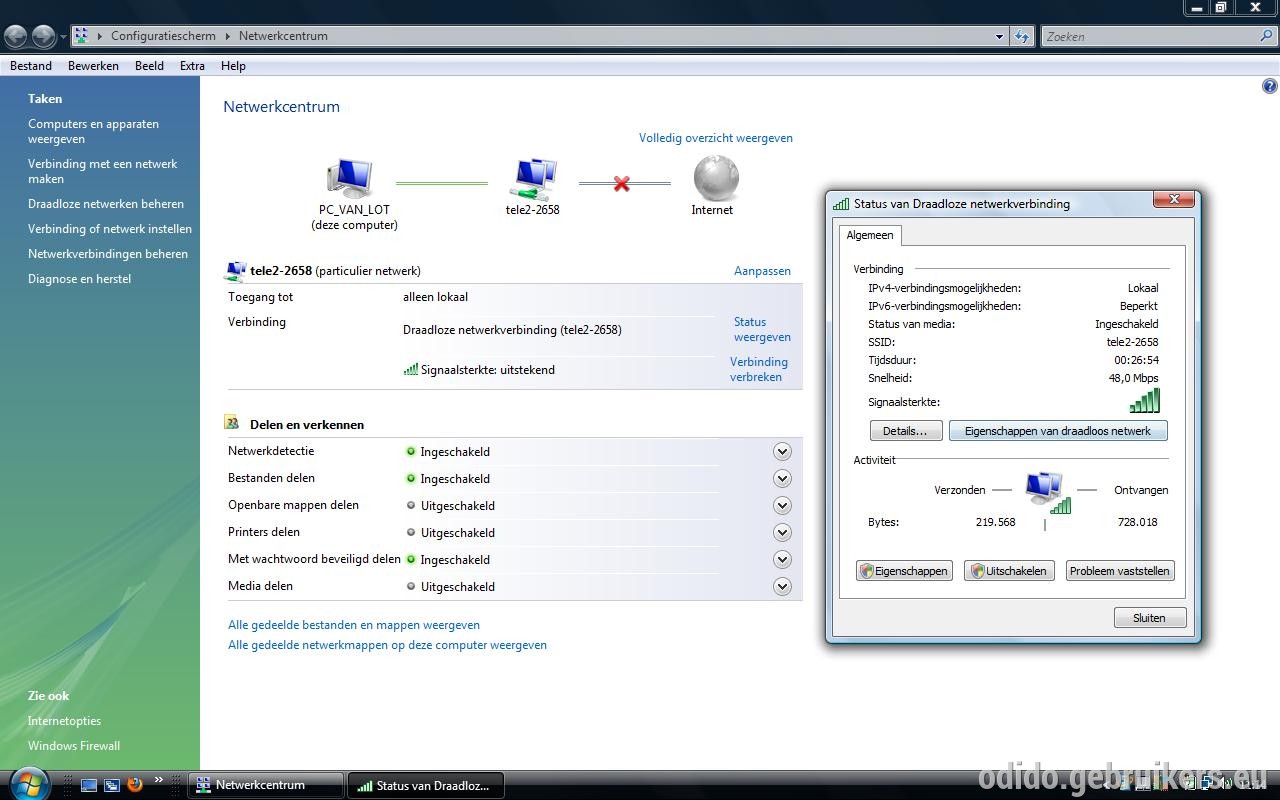The width and height of the screenshot is (1280, 800).
Task: Click the Delen en verkennen icon
Action: pyautogui.click(x=232, y=423)
